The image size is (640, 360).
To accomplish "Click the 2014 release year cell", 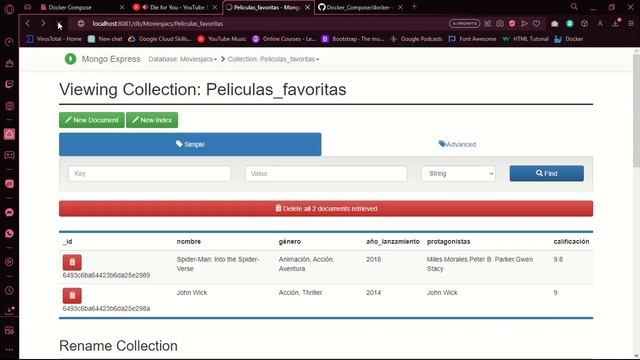I will point(373,293).
